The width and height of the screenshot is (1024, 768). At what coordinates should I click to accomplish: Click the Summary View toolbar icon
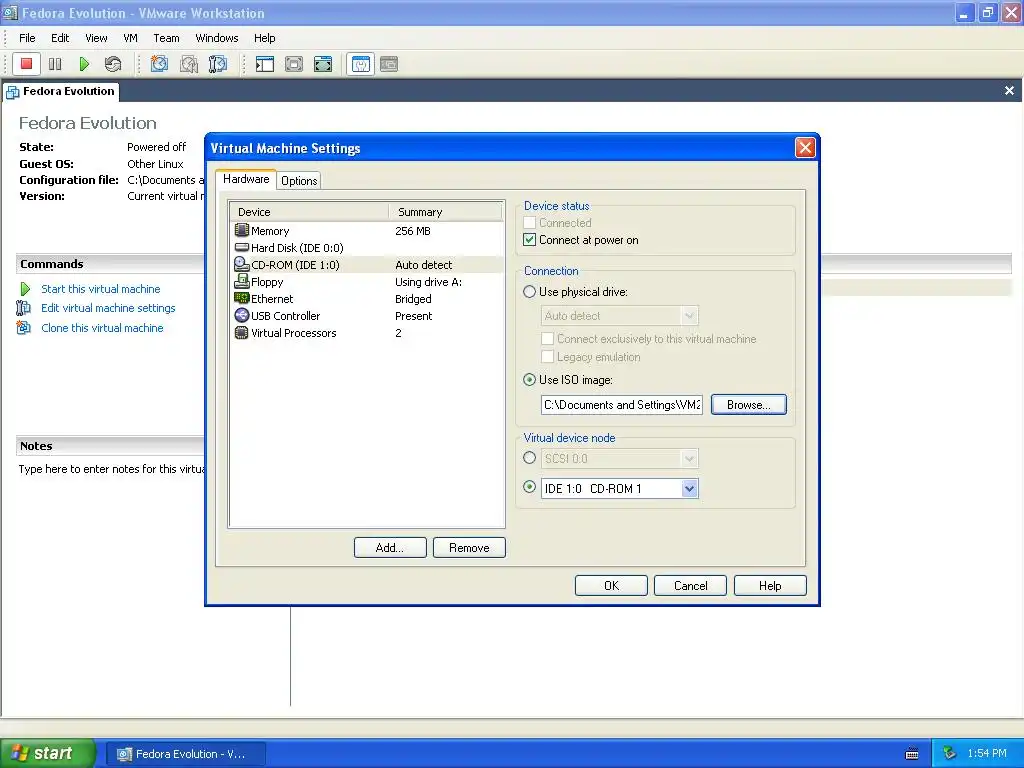(x=360, y=64)
